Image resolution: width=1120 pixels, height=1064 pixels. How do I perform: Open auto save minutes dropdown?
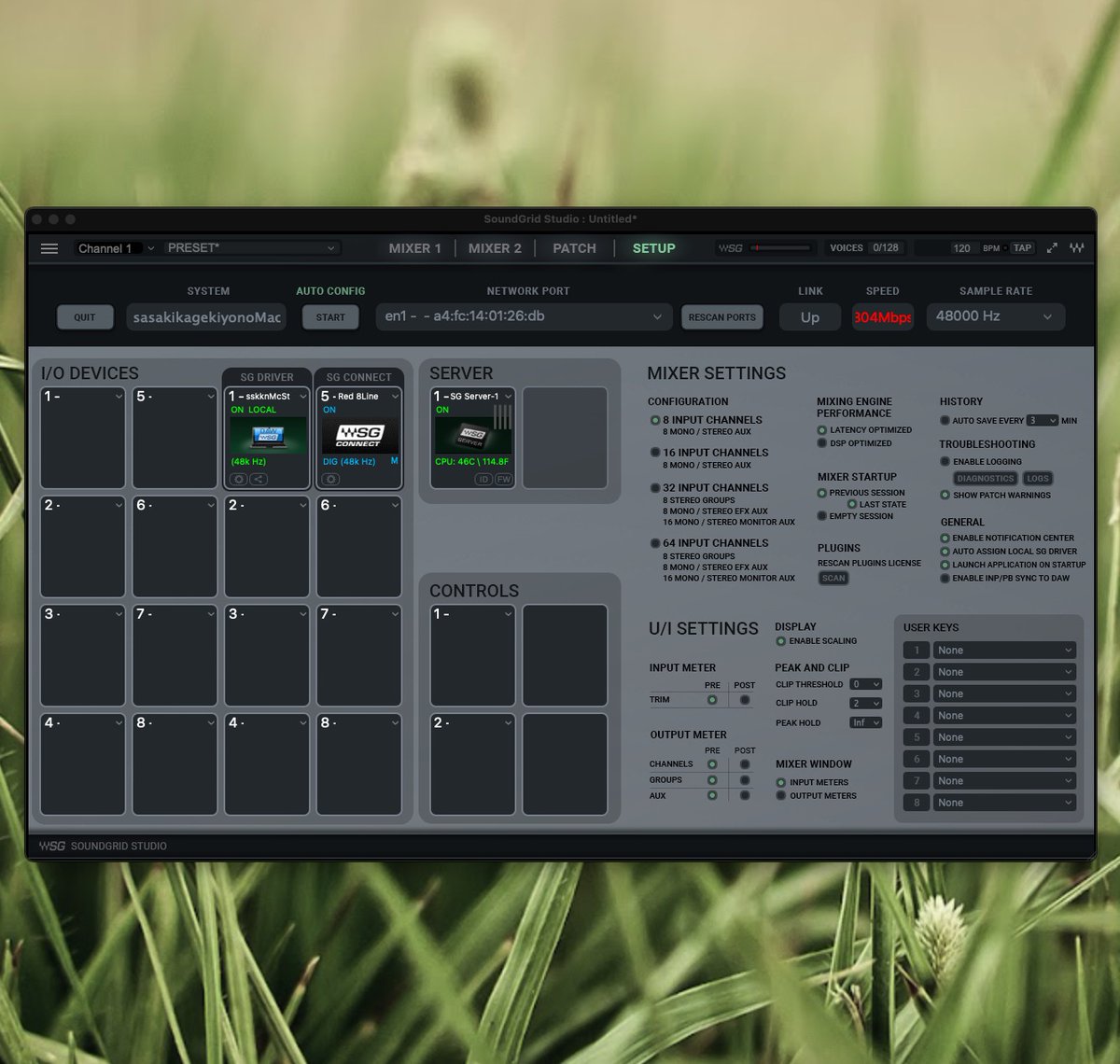1043,421
